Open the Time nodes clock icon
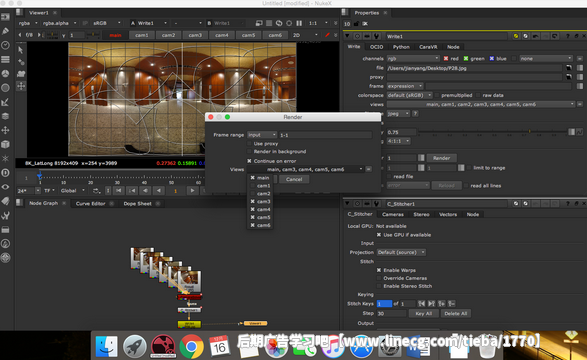 tap(5, 45)
